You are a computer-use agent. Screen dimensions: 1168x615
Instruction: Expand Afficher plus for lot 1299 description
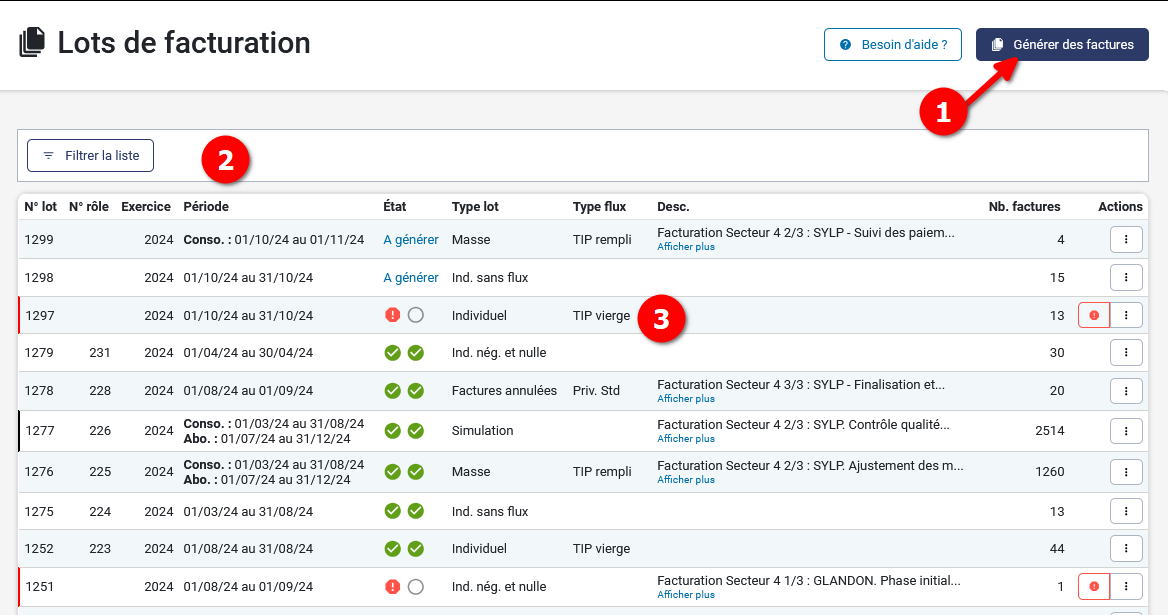686,247
